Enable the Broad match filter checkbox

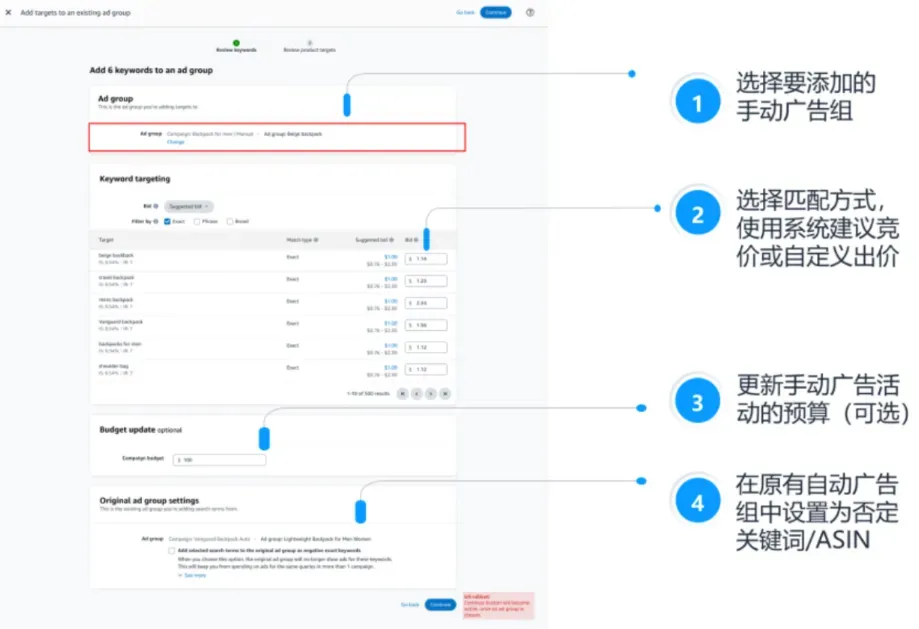click(230, 222)
